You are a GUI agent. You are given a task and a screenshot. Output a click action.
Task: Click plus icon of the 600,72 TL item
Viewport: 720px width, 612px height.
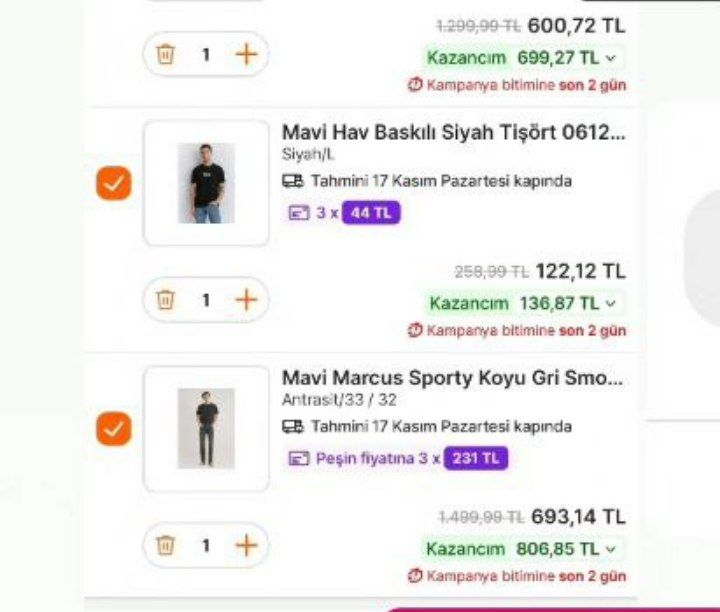[245, 55]
